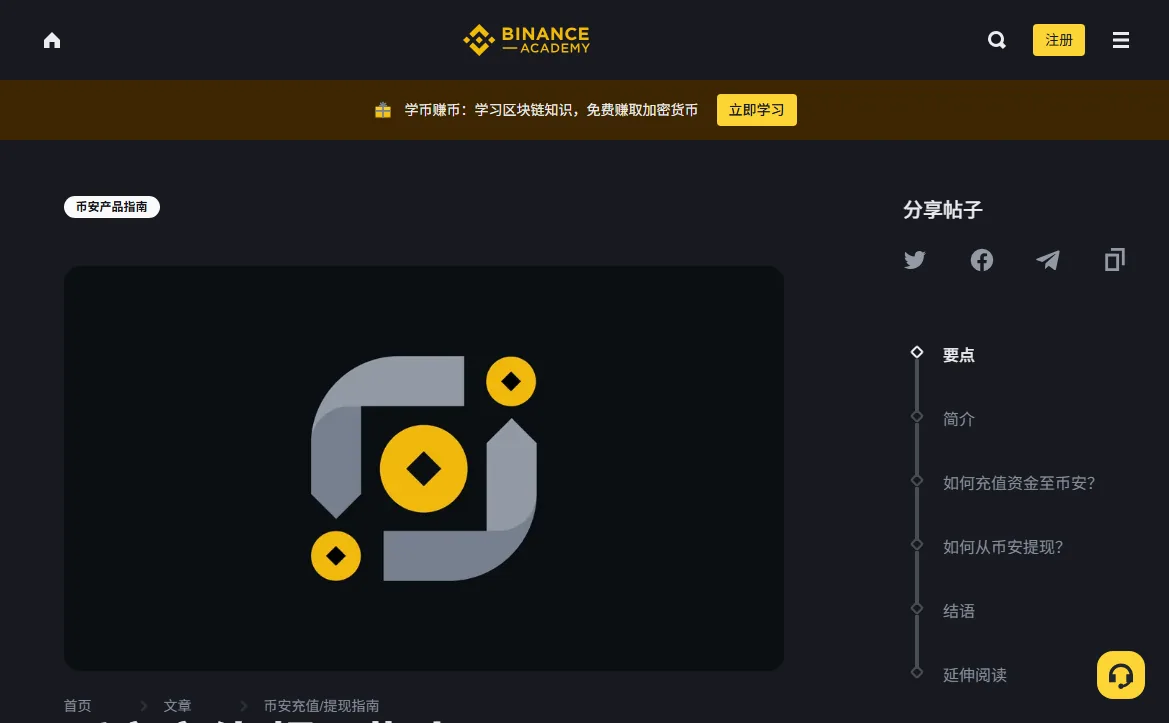Click the Binance Academy logo

pos(526,40)
